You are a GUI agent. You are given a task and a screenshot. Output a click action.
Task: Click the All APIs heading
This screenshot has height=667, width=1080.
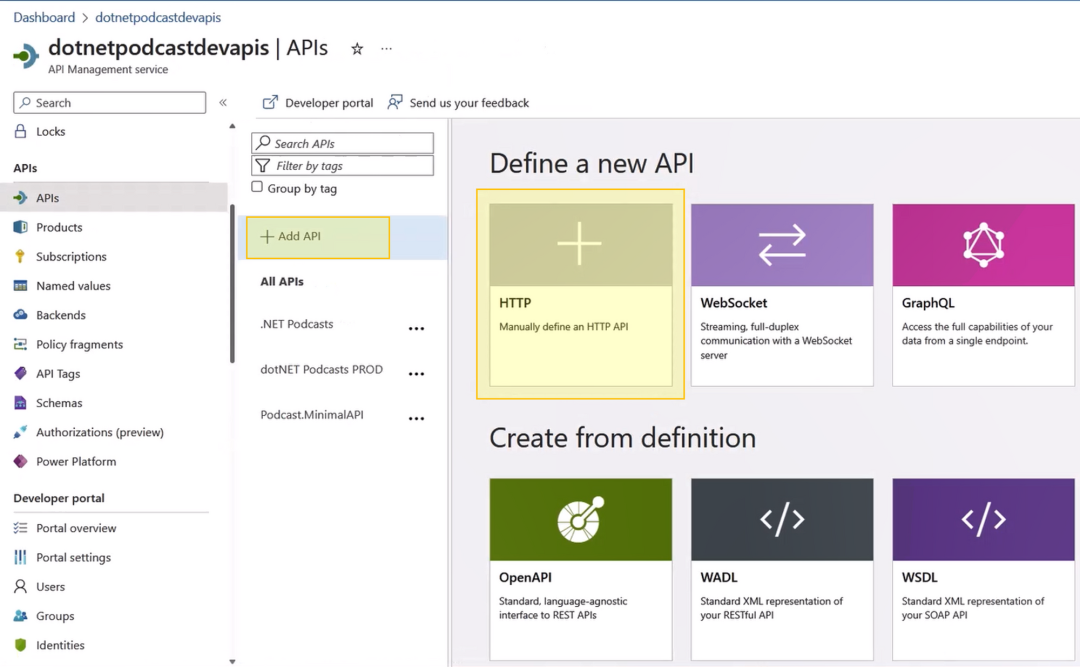282,281
